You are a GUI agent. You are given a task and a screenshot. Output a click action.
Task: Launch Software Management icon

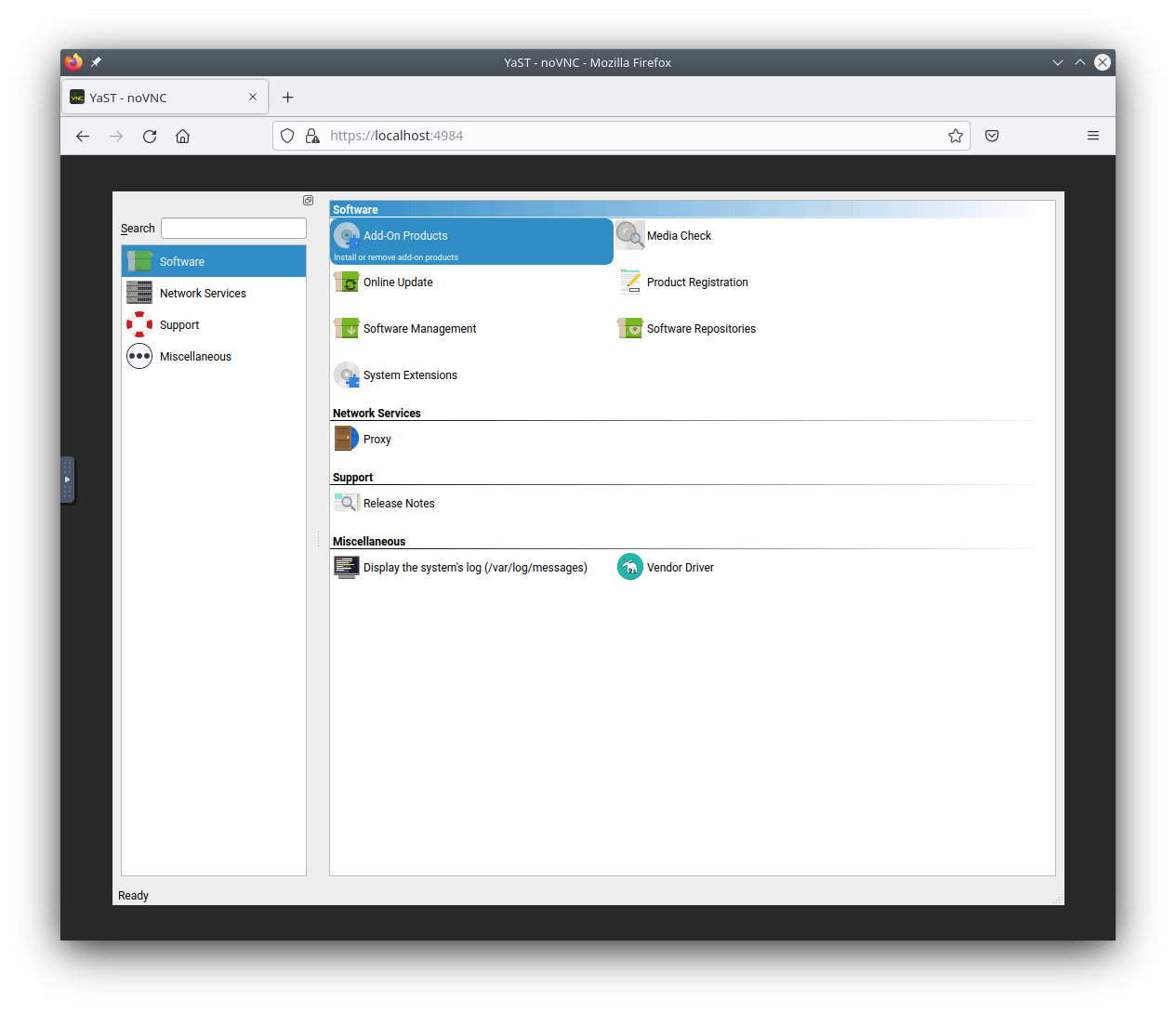click(347, 328)
